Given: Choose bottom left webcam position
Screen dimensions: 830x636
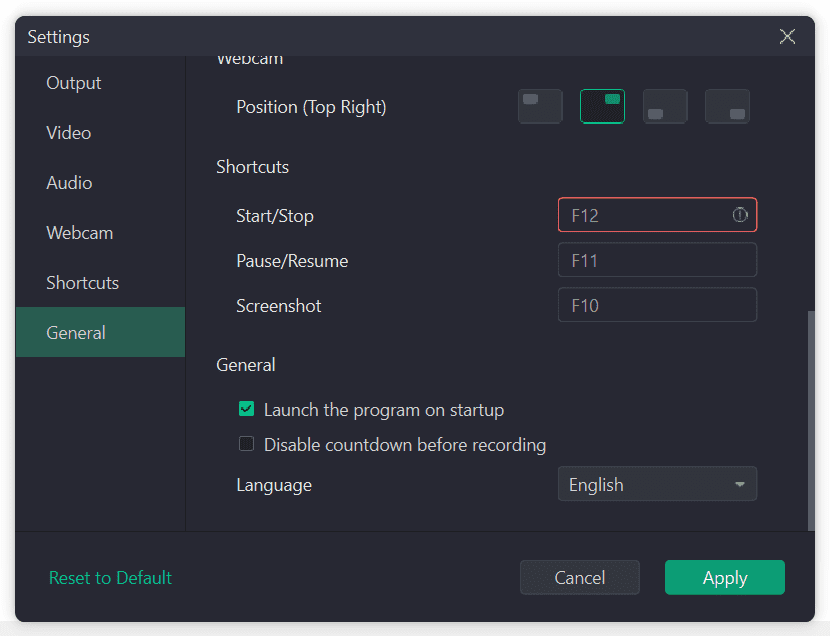Looking at the screenshot, I should click(665, 107).
